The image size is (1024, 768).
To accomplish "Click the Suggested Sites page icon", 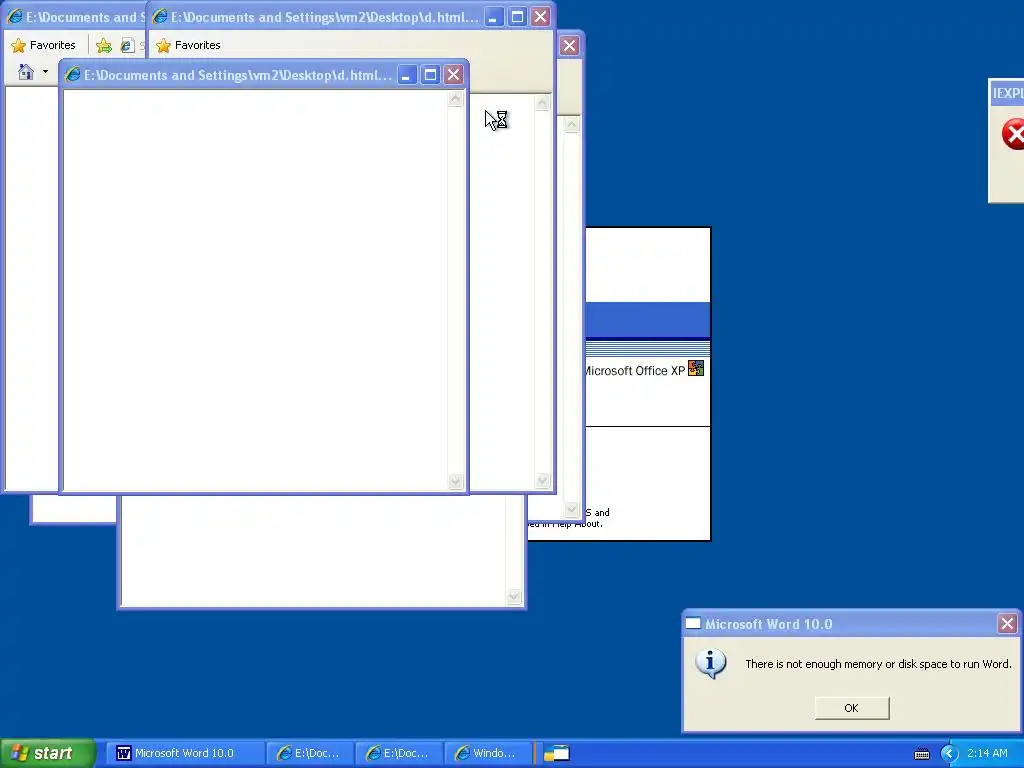I will (x=127, y=45).
